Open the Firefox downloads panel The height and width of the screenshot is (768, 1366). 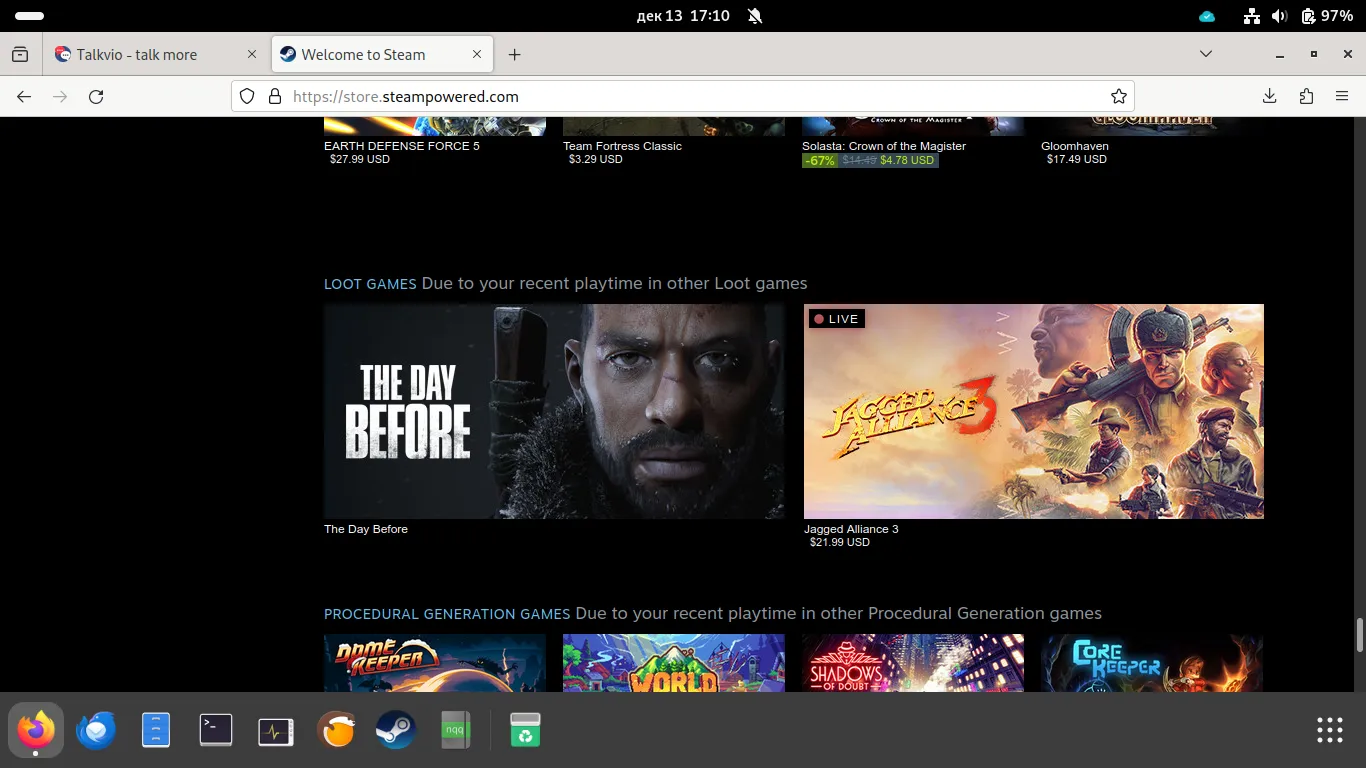point(1269,97)
